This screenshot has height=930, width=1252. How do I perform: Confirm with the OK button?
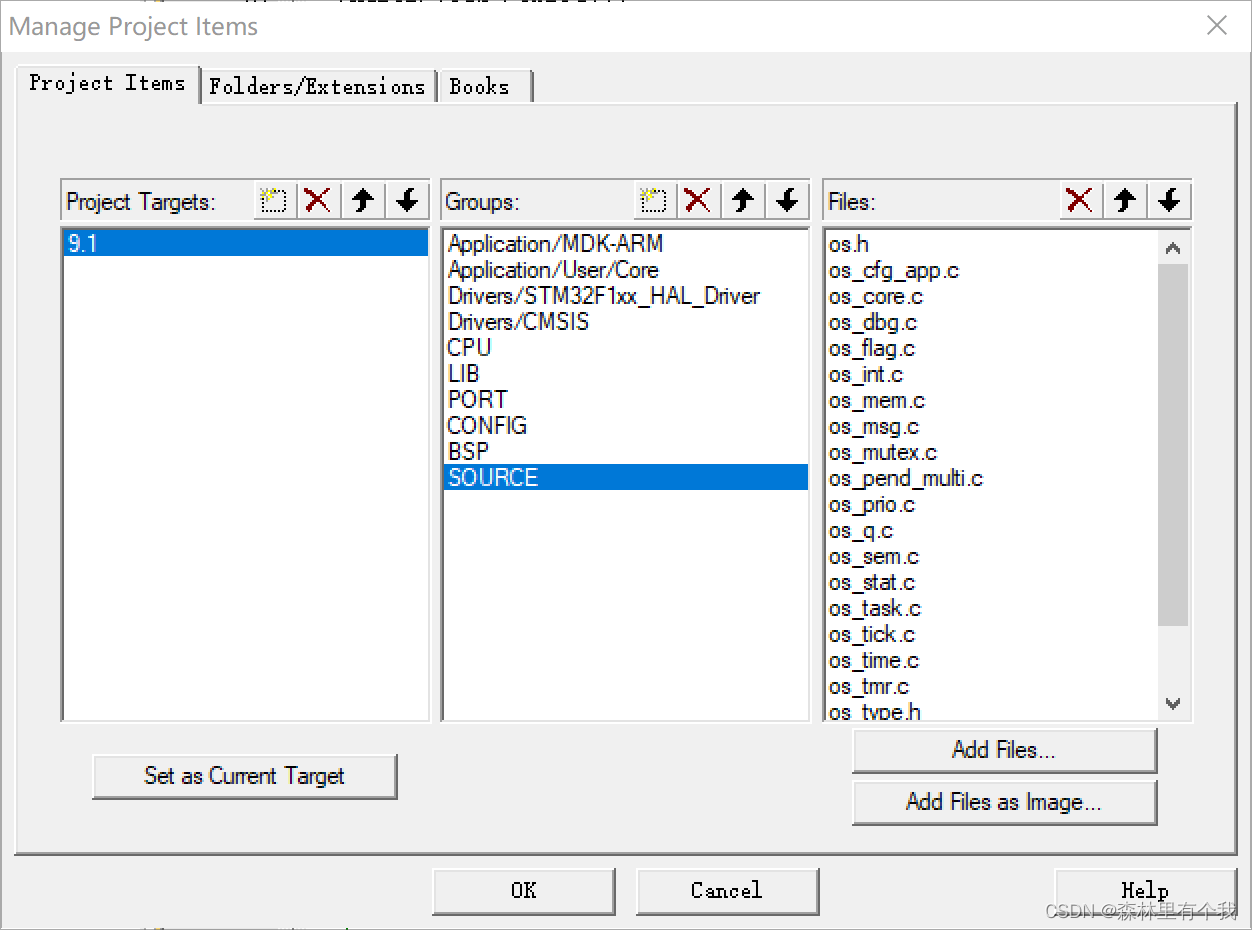(523, 890)
